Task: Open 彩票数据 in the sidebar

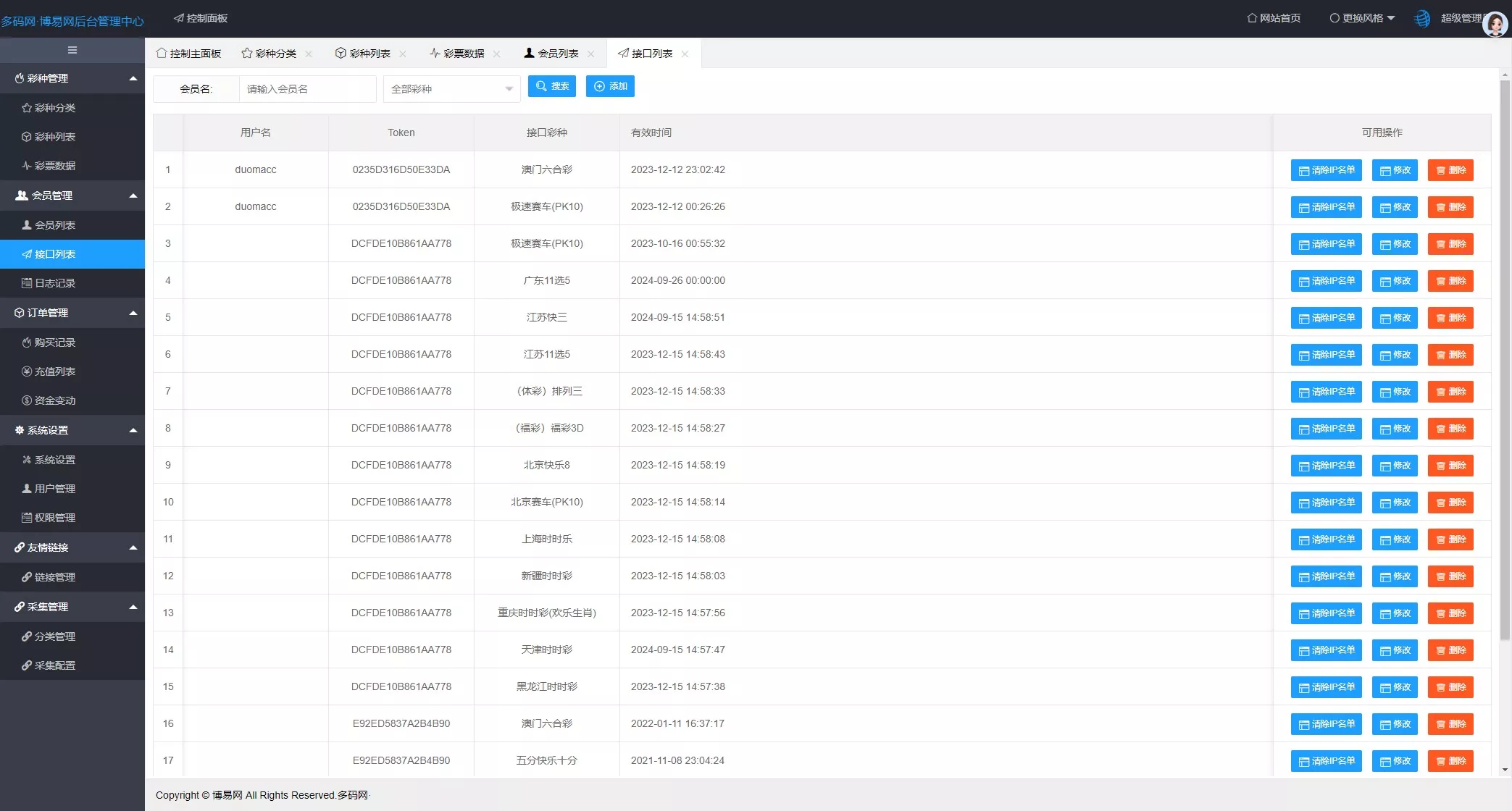Action: pyautogui.click(x=54, y=166)
